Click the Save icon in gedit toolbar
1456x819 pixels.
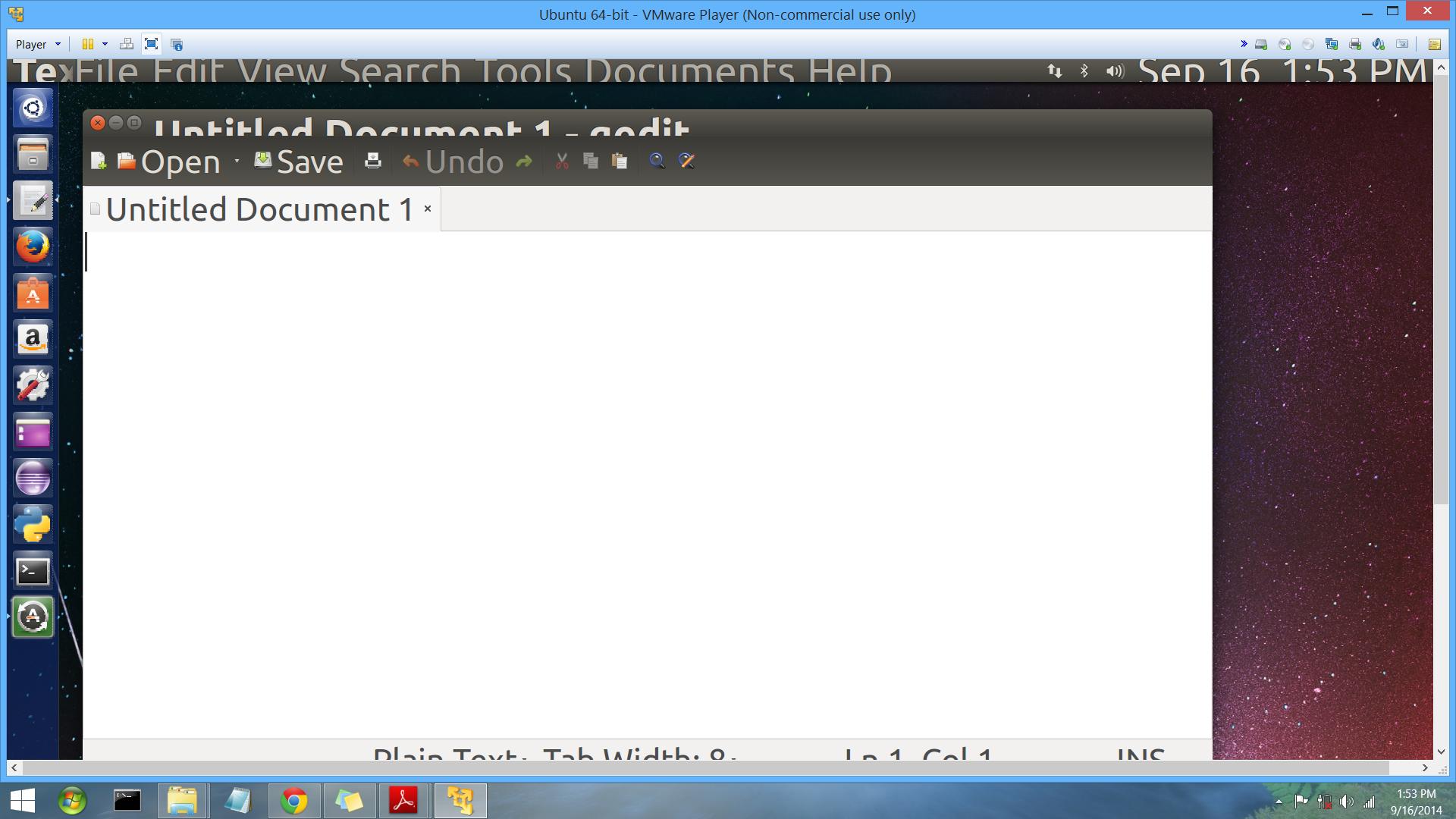[262, 161]
